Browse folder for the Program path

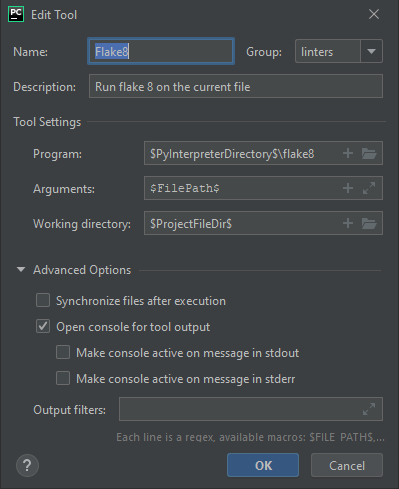coord(369,153)
